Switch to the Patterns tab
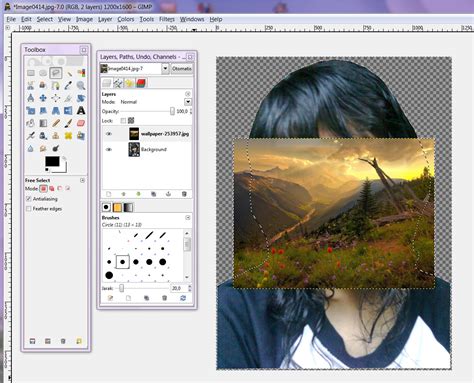 click(x=117, y=207)
